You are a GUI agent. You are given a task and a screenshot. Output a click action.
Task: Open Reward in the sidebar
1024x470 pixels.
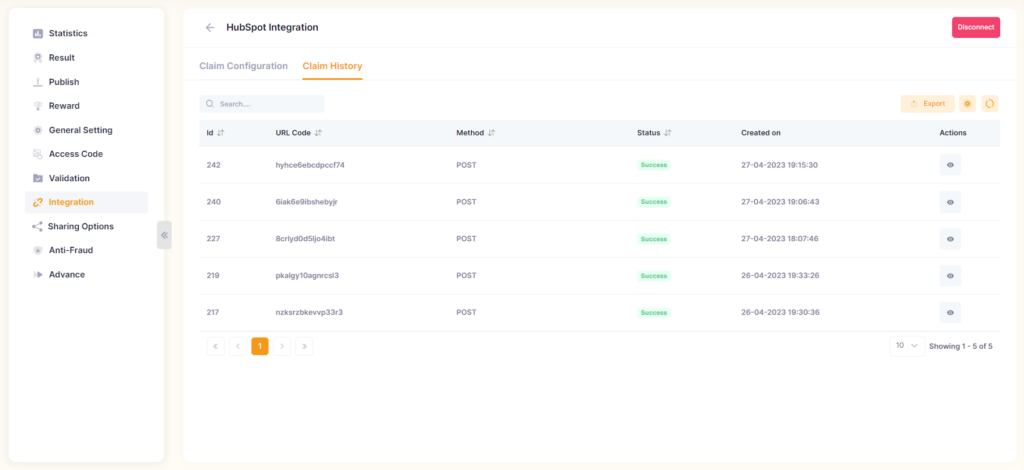click(64, 106)
